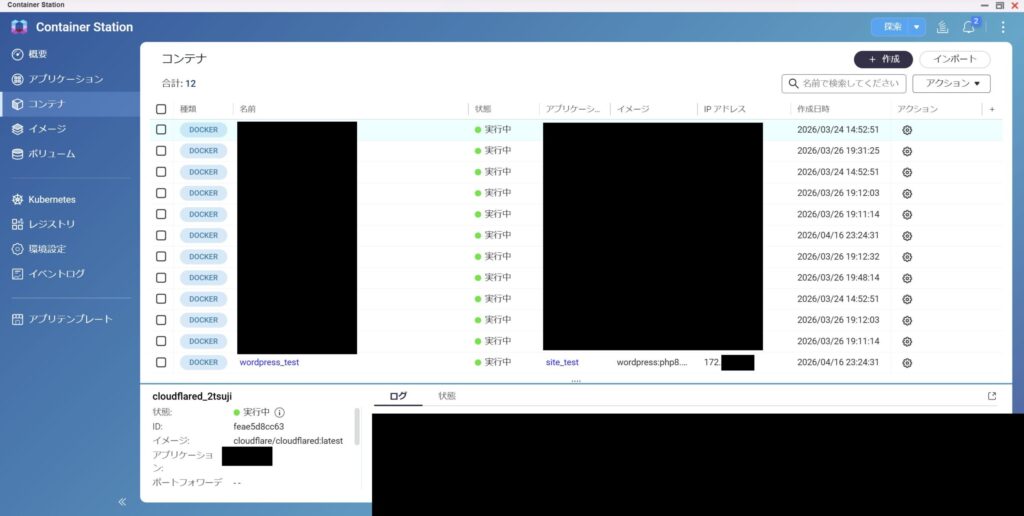This screenshot has width=1024, height=516.
Task: Click the info icon beside 実行中
Action: [280, 412]
